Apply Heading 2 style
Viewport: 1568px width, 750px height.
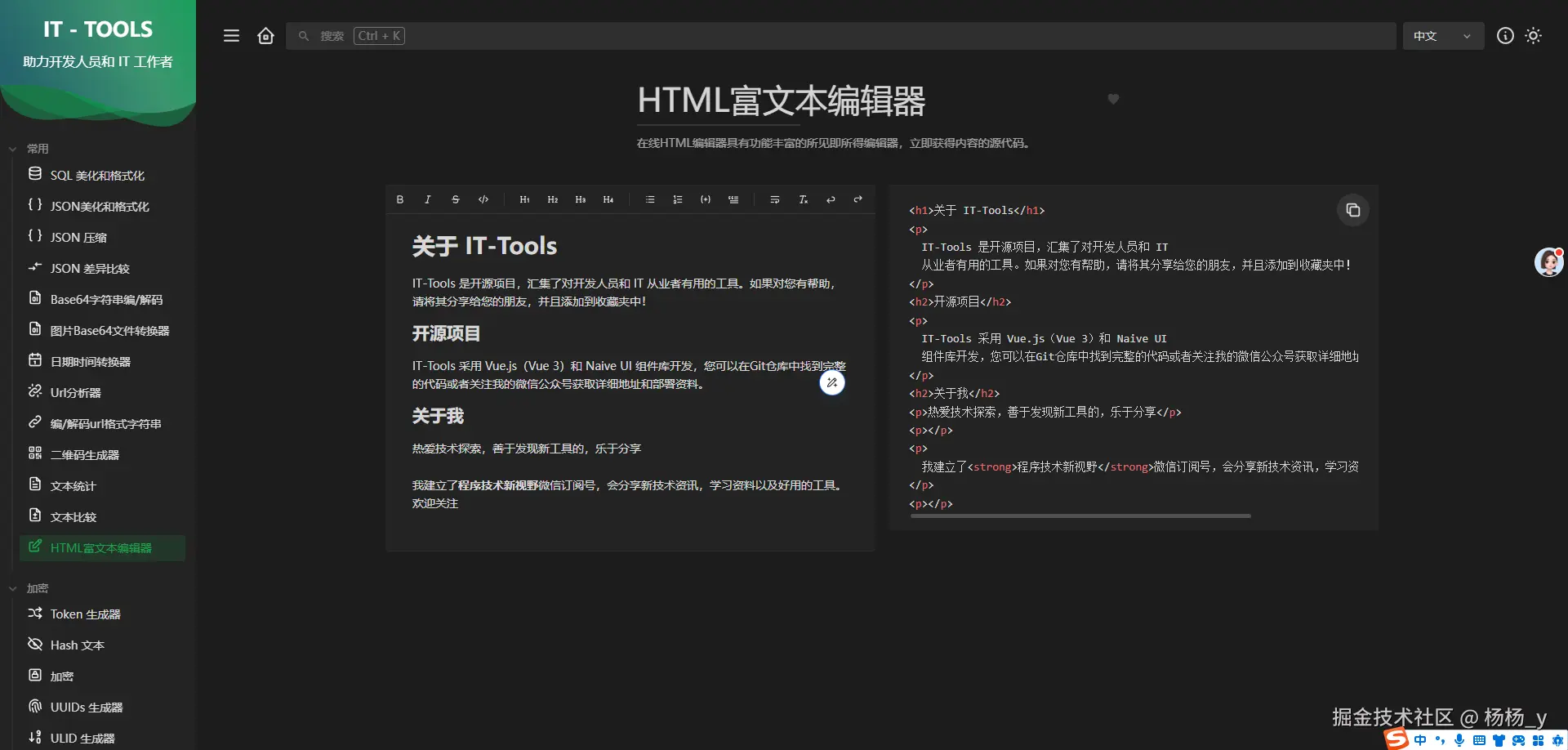(x=553, y=199)
